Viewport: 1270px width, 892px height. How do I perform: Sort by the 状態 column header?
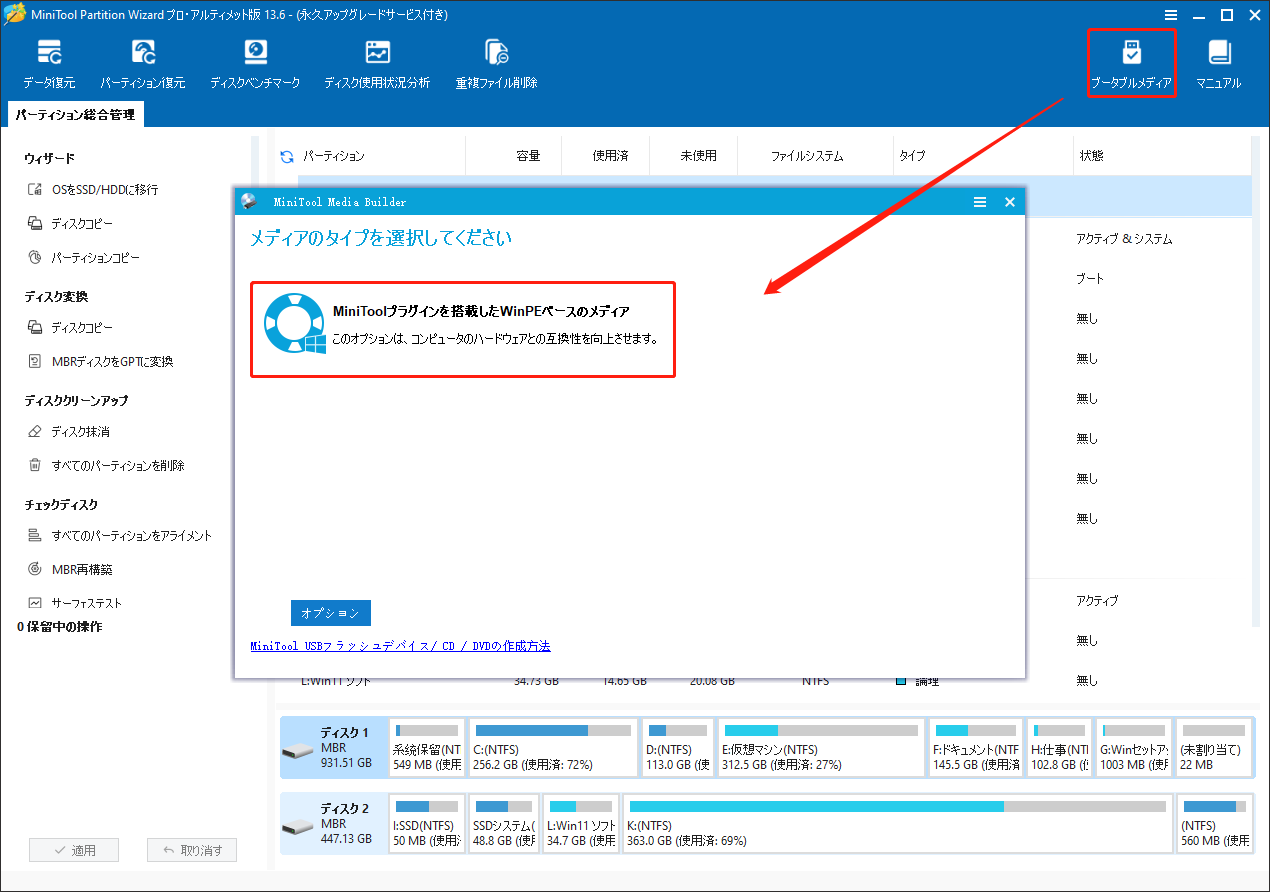coord(1091,156)
